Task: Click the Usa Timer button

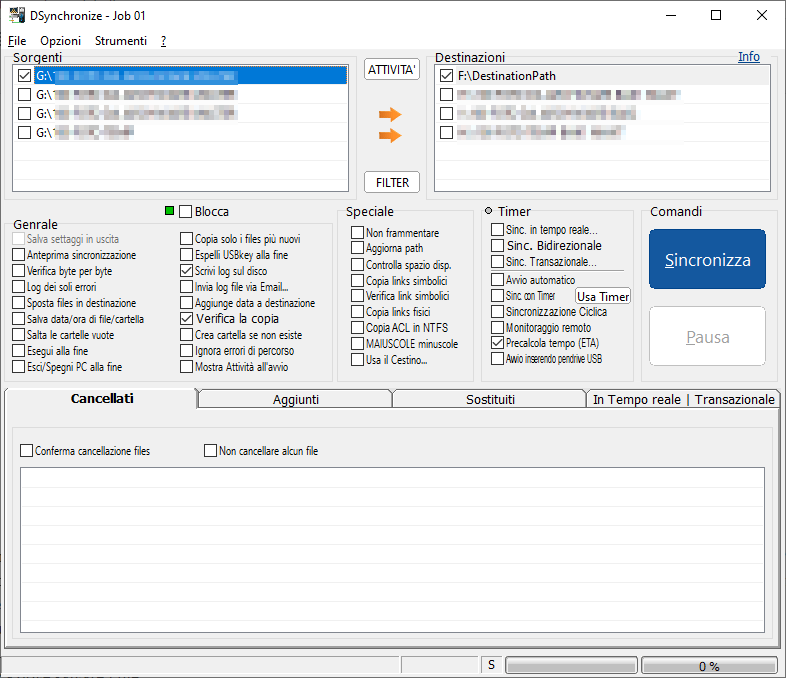Action: 603,296
